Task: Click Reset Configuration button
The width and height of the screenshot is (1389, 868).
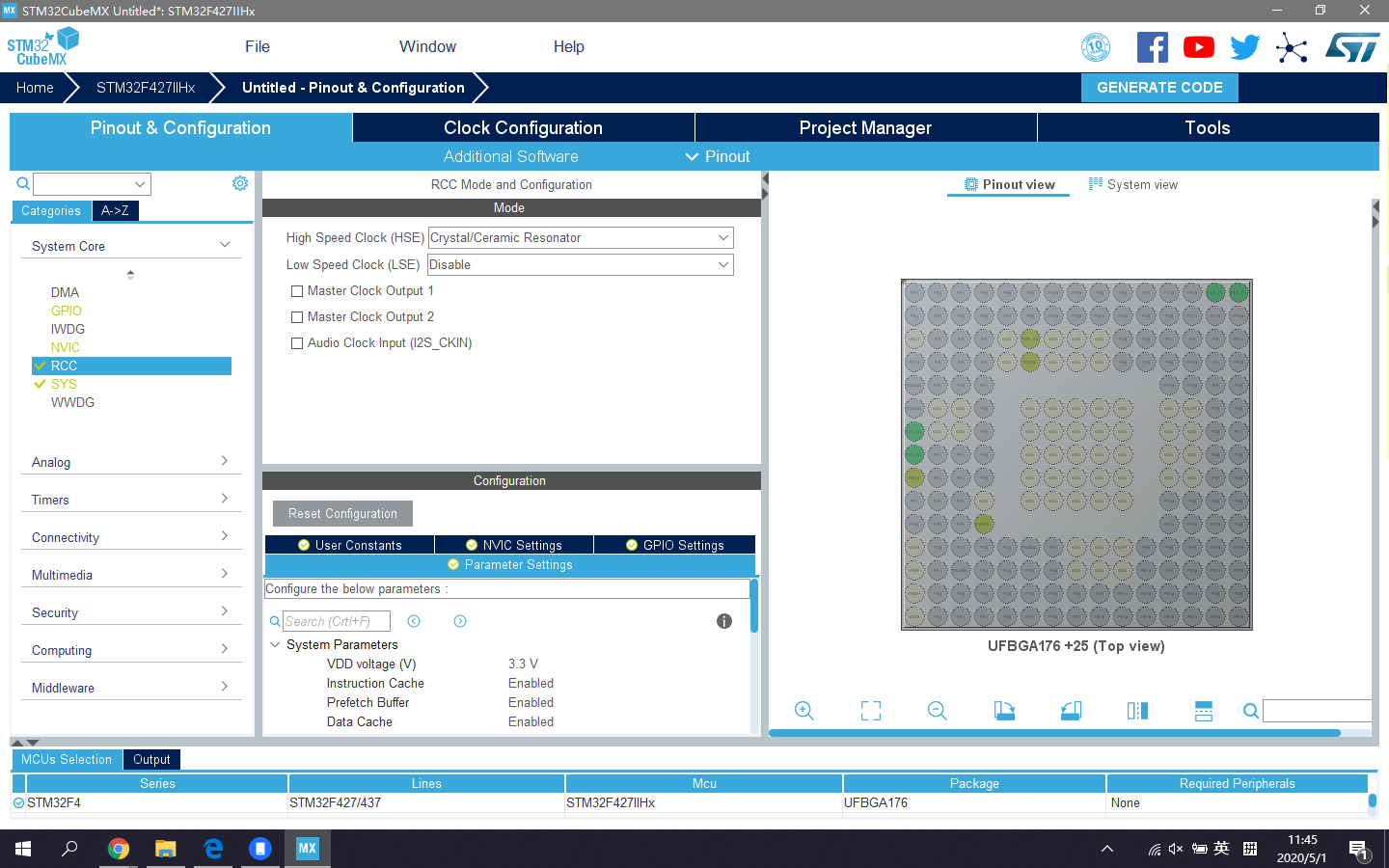Action: pyautogui.click(x=342, y=513)
